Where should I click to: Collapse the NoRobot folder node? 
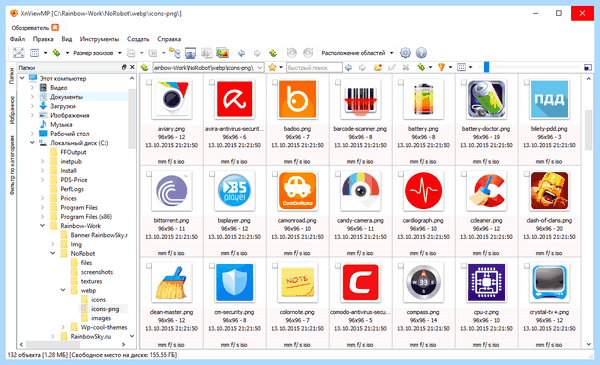pyautogui.click(x=53, y=253)
